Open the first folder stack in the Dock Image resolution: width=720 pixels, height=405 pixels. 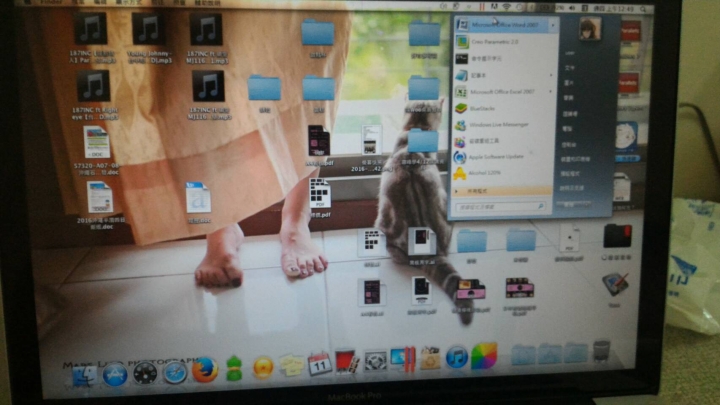tap(523, 355)
